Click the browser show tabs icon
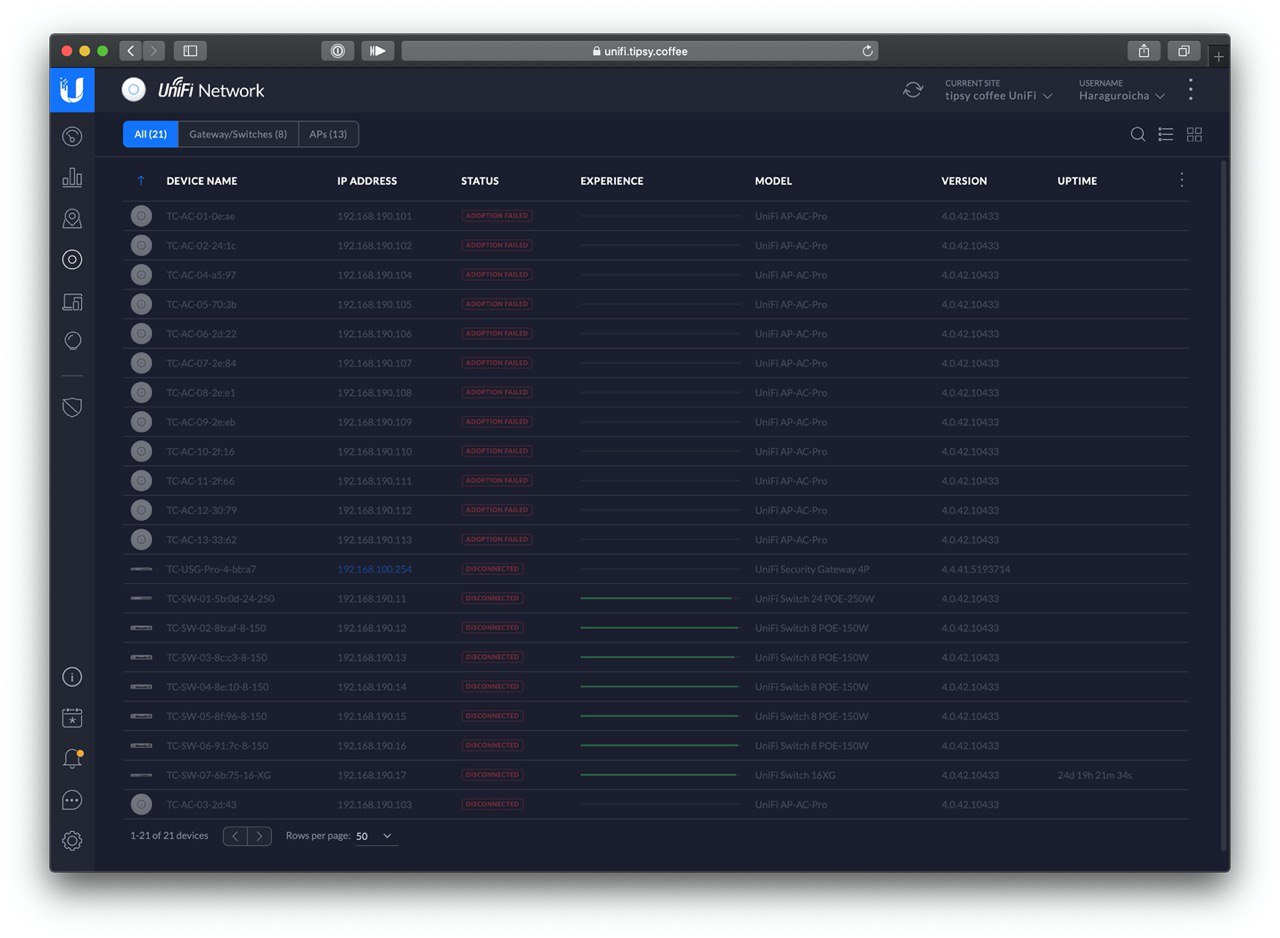This screenshot has width=1280, height=938. coord(1184,51)
